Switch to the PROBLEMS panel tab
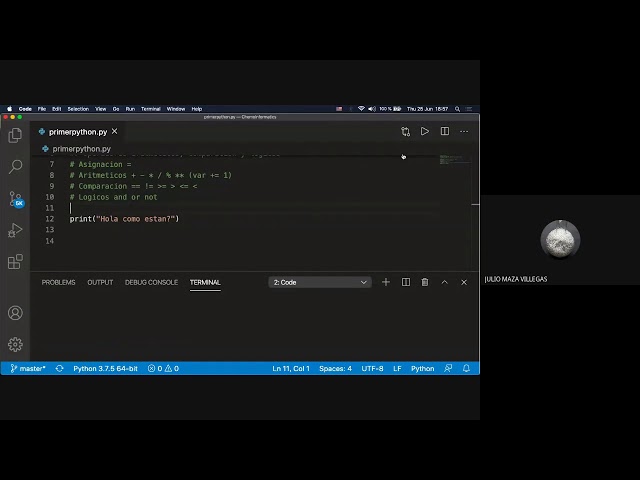This screenshot has width=640, height=480. click(58, 282)
